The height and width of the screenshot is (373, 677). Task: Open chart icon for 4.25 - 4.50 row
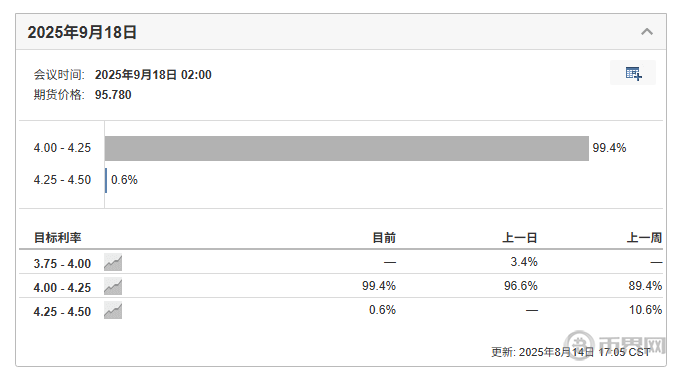[x=113, y=311]
